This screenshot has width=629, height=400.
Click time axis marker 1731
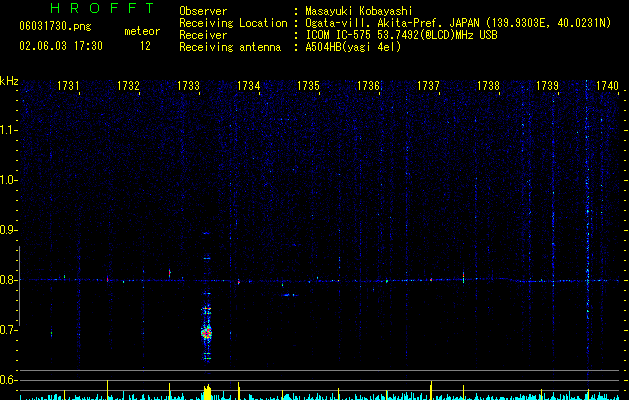point(68,86)
